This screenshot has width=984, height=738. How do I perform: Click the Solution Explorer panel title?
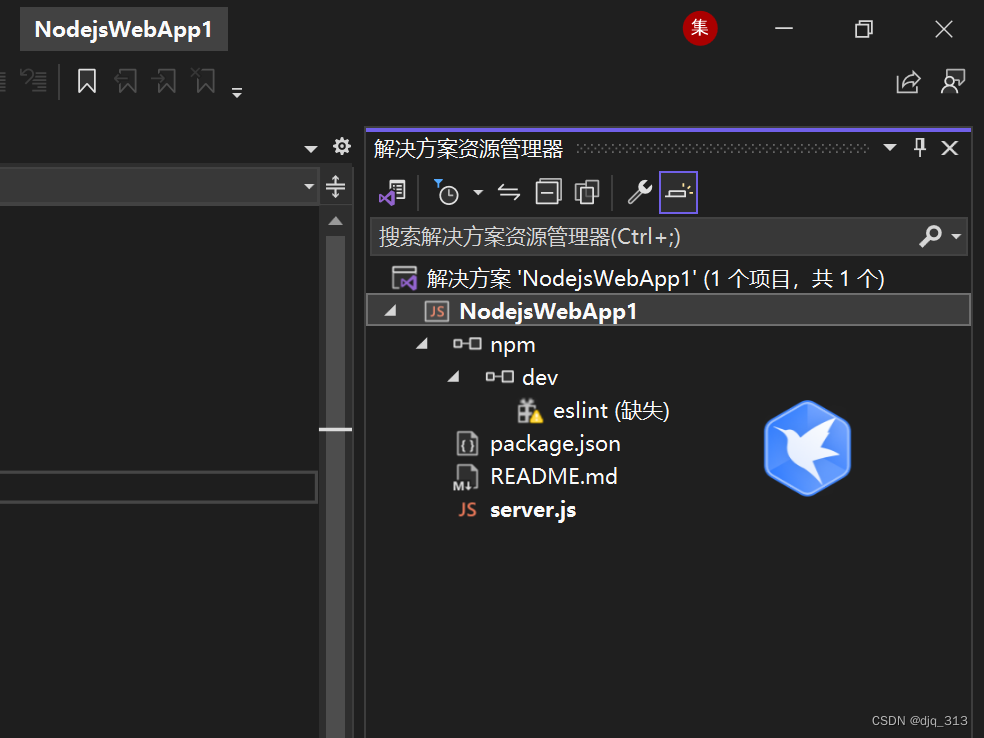tap(468, 149)
